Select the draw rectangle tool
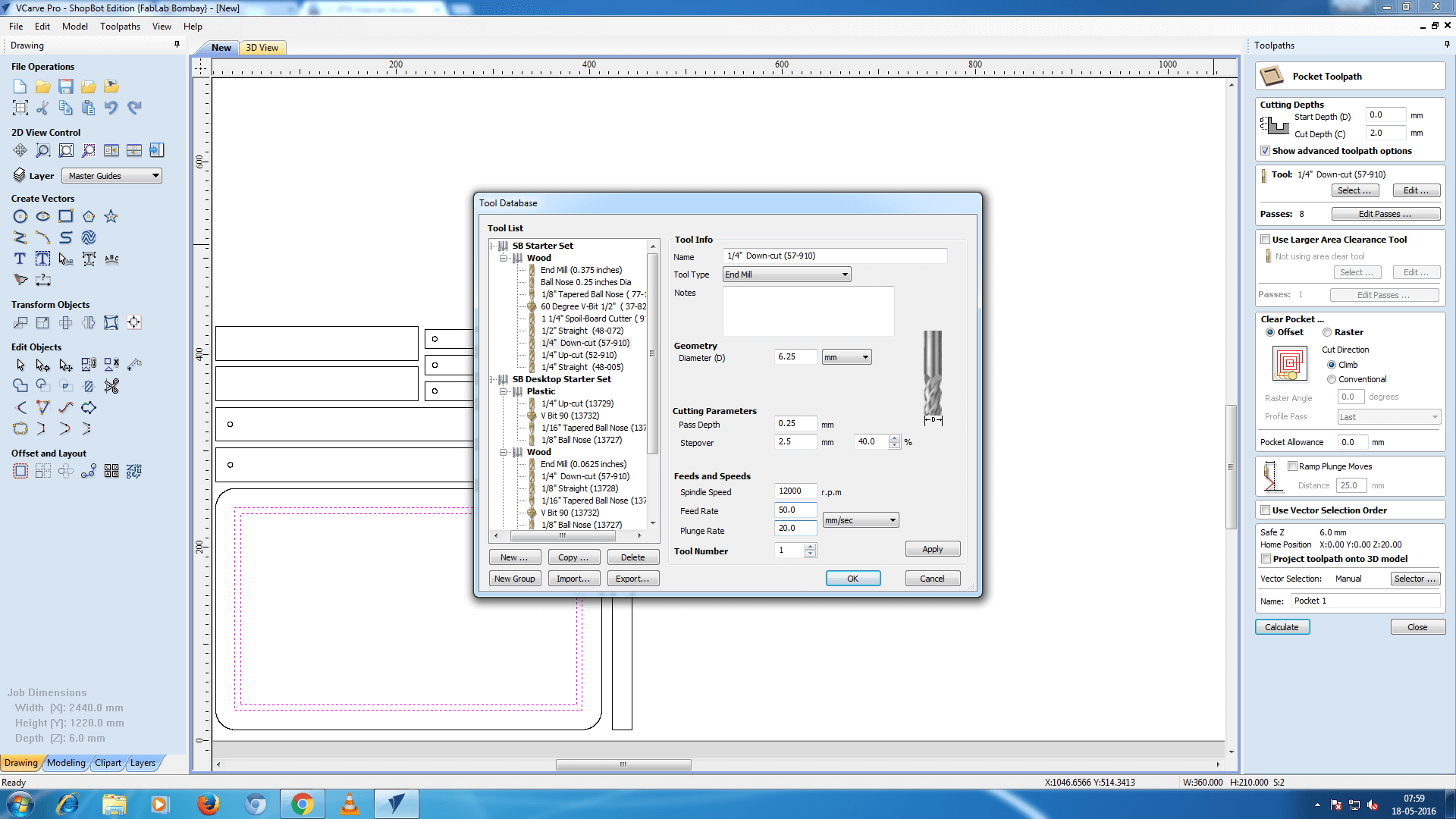1456x819 pixels. (66, 217)
